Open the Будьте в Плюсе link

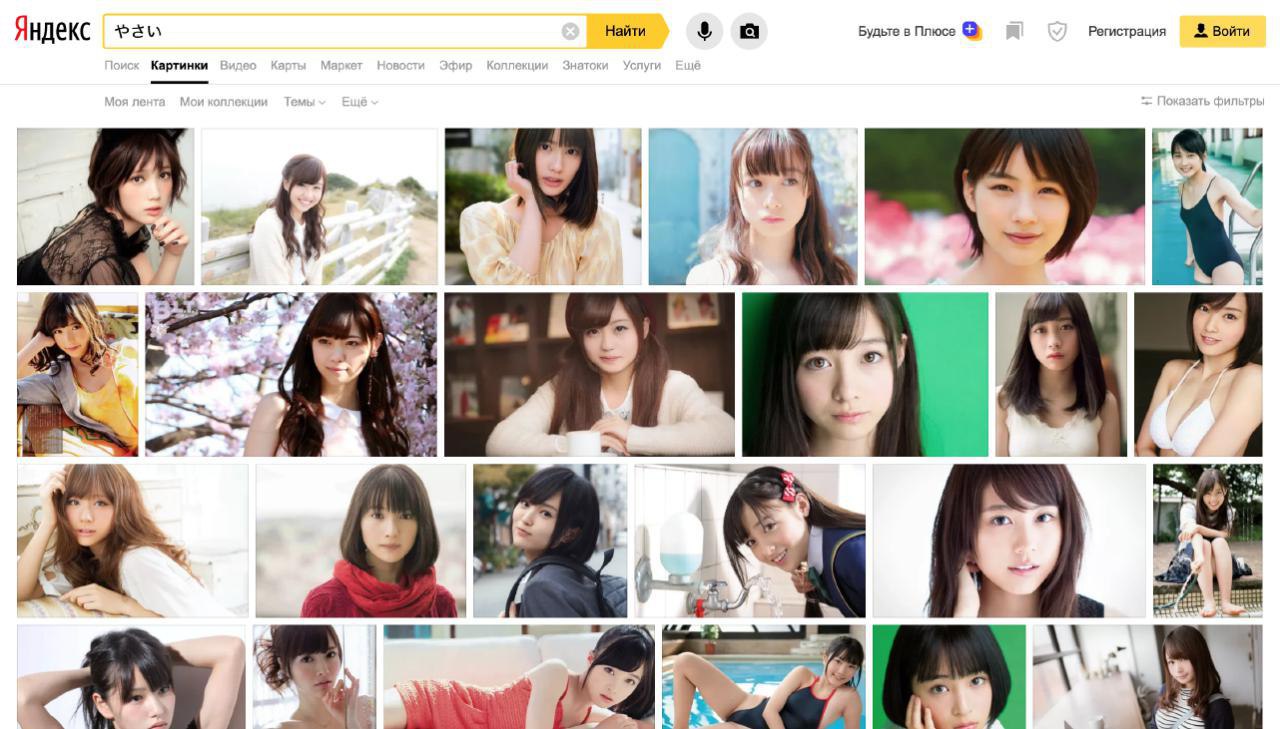[x=906, y=31]
